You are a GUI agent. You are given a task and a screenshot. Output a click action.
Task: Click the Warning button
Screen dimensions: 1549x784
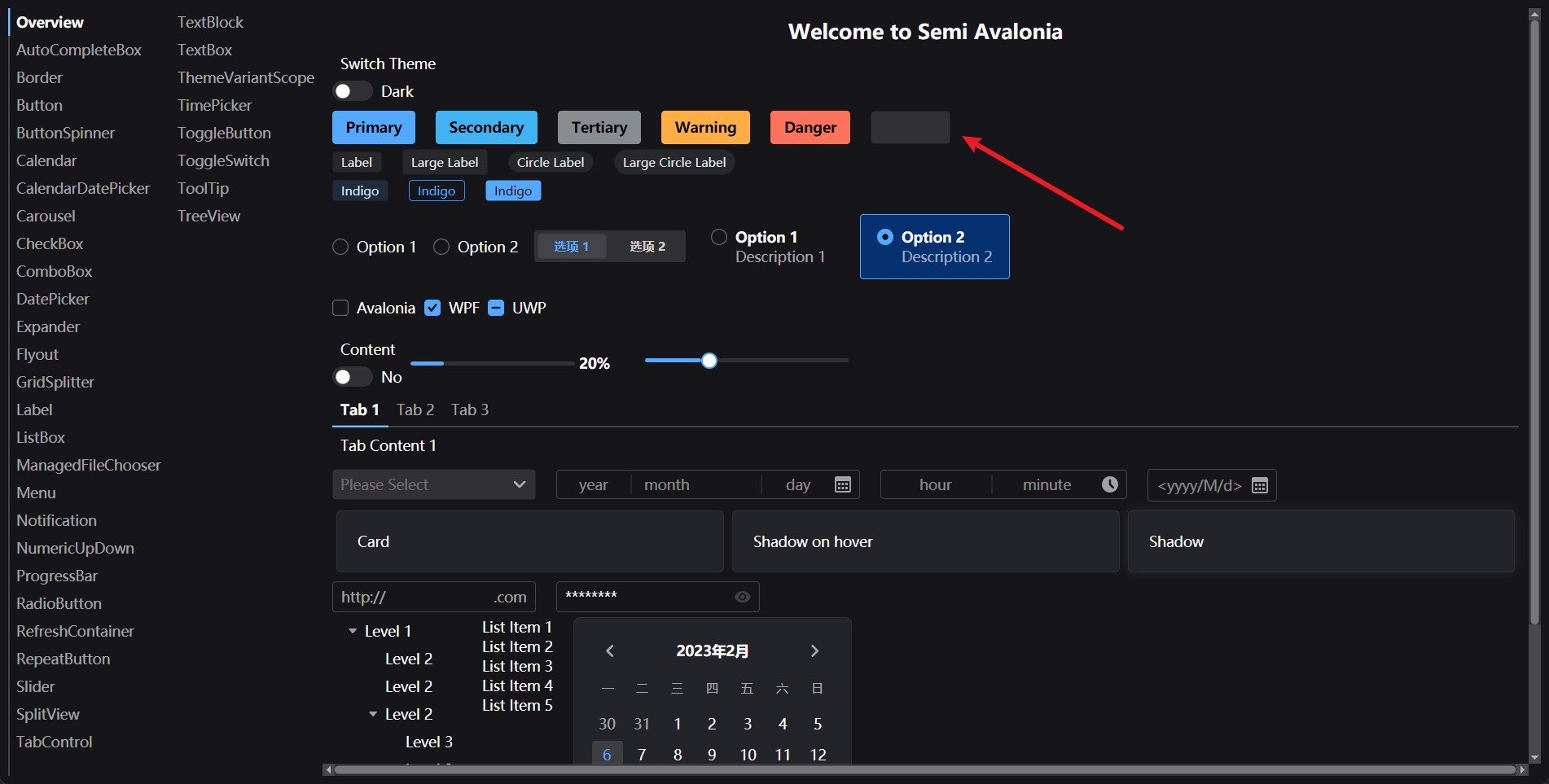click(x=705, y=127)
